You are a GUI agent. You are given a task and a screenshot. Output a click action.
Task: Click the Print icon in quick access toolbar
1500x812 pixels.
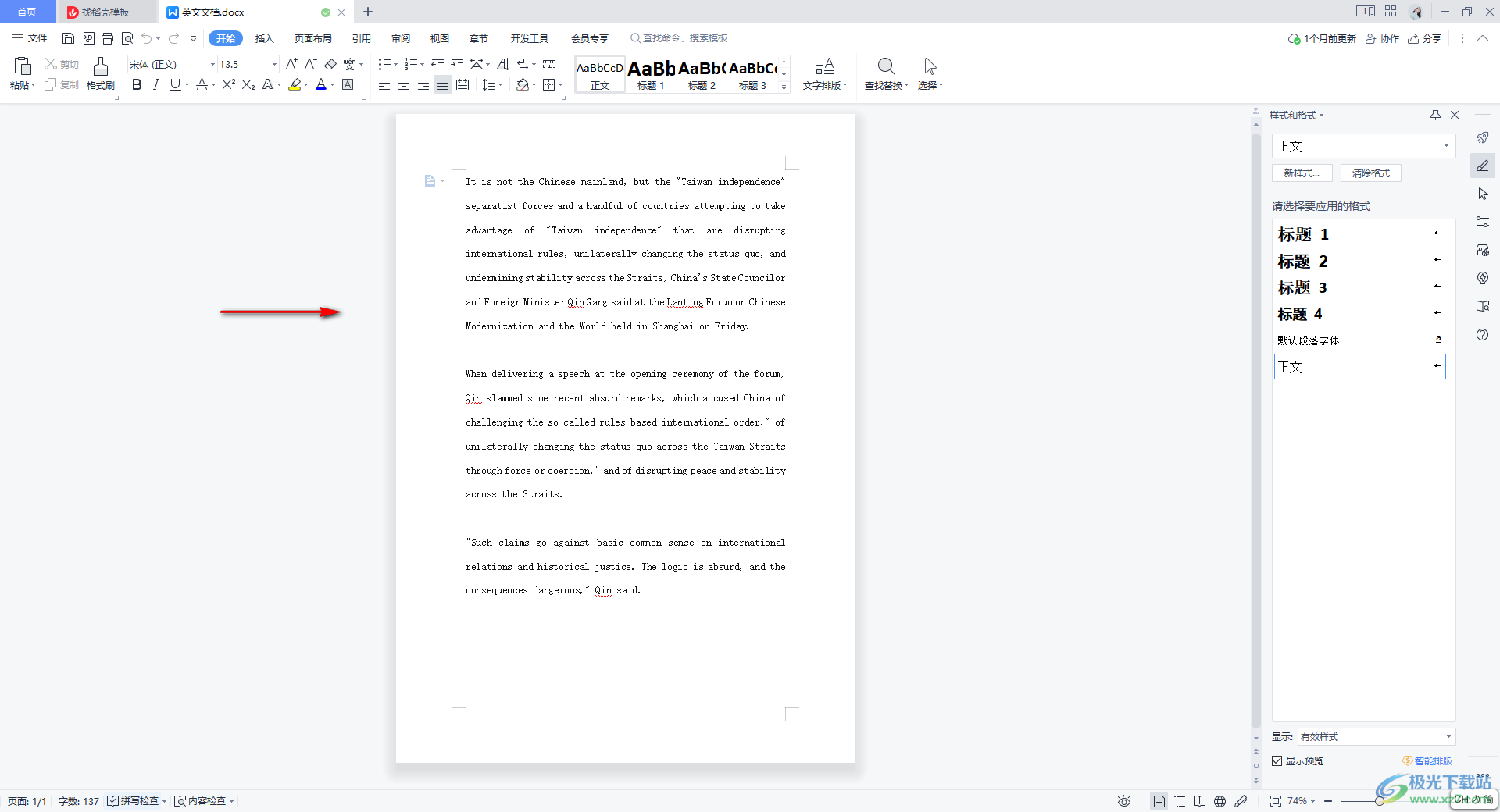(108, 38)
